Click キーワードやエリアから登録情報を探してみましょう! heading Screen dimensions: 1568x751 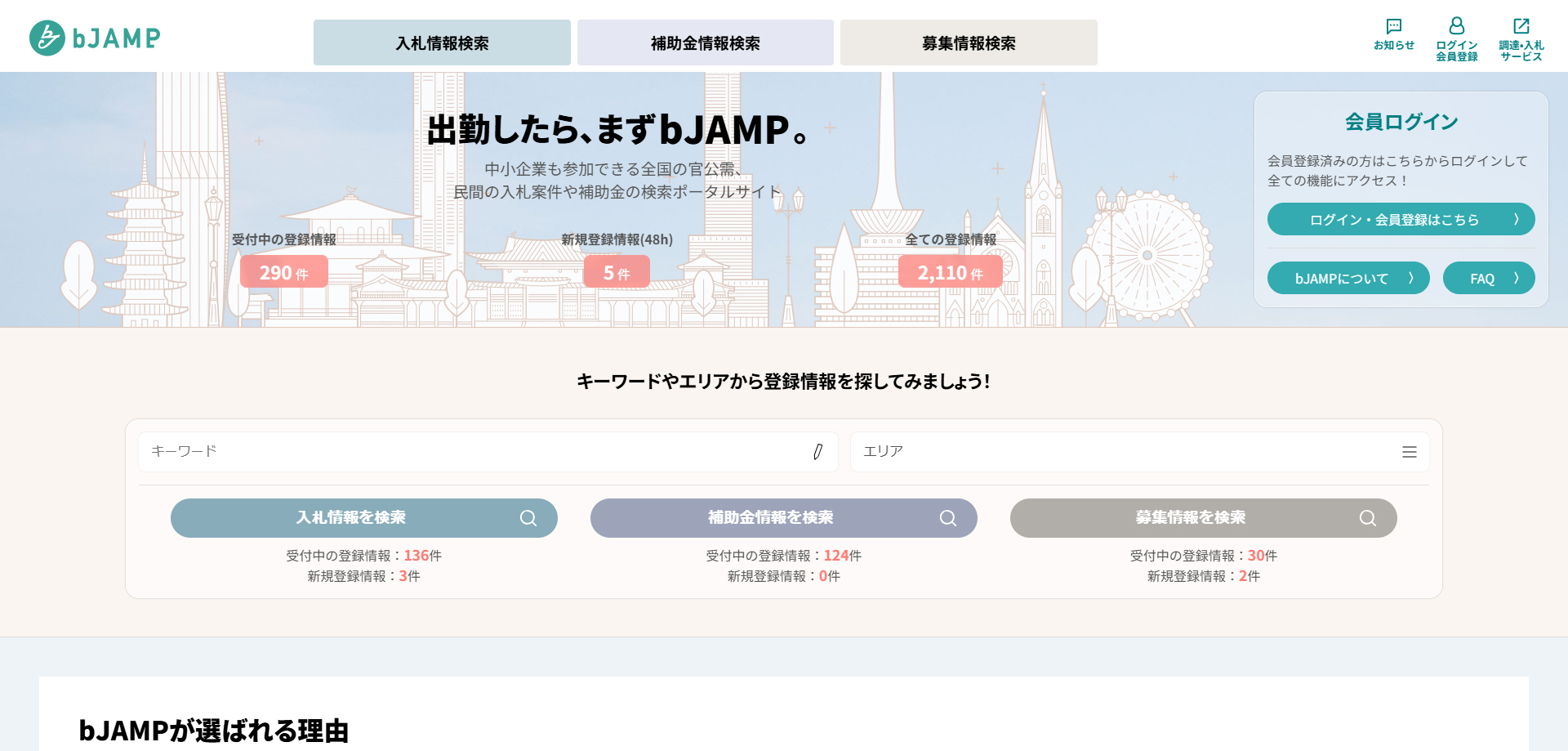point(784,382)
